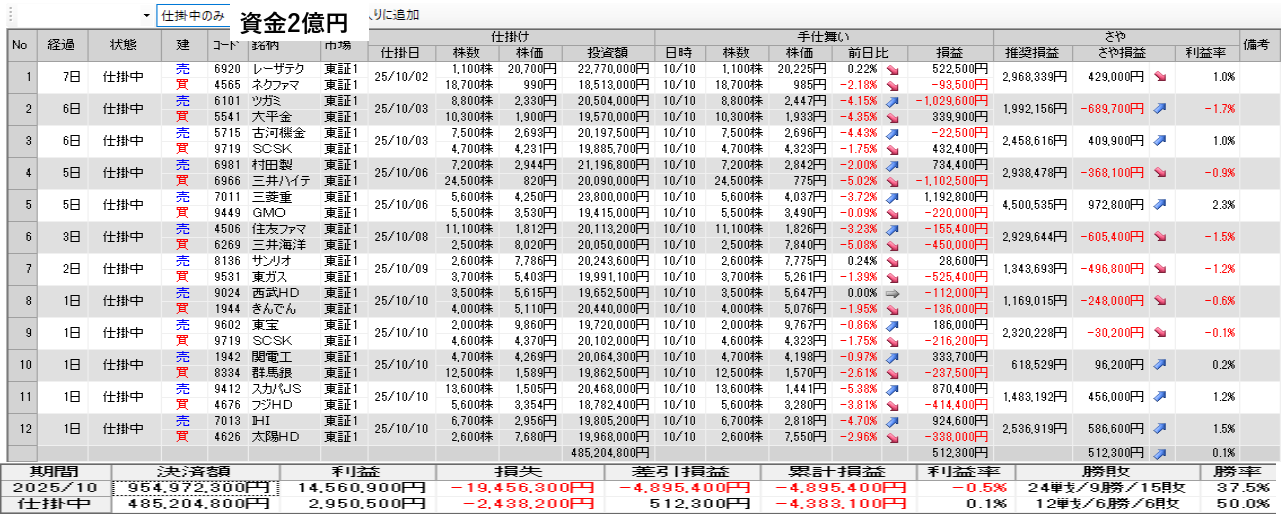This screenshot has width=1281, height=514.
Task: Click the gray sideways arrow in 西武HD row
Action: [x=893, y=294]
